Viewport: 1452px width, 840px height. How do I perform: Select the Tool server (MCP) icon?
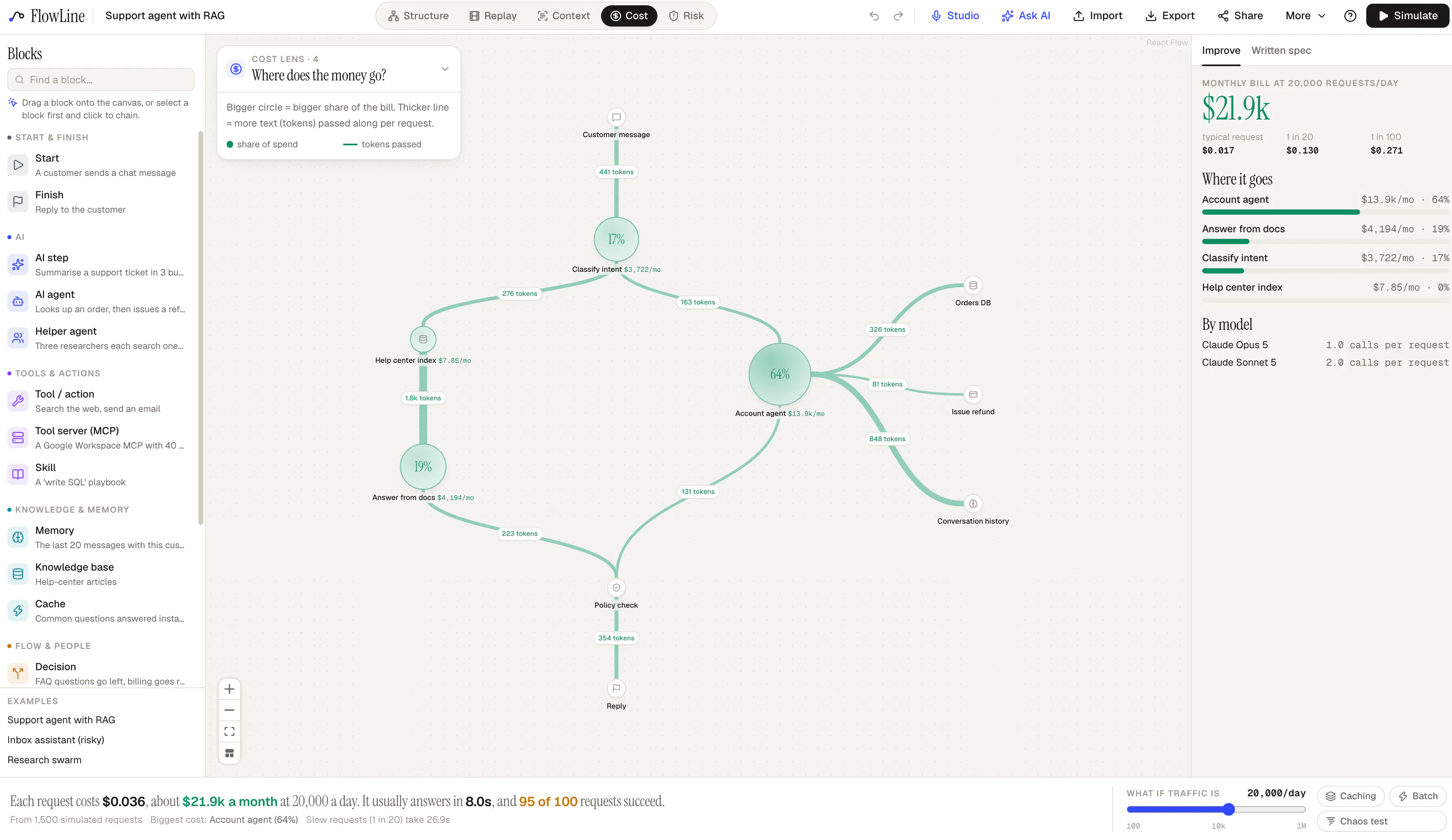[18, 438]
